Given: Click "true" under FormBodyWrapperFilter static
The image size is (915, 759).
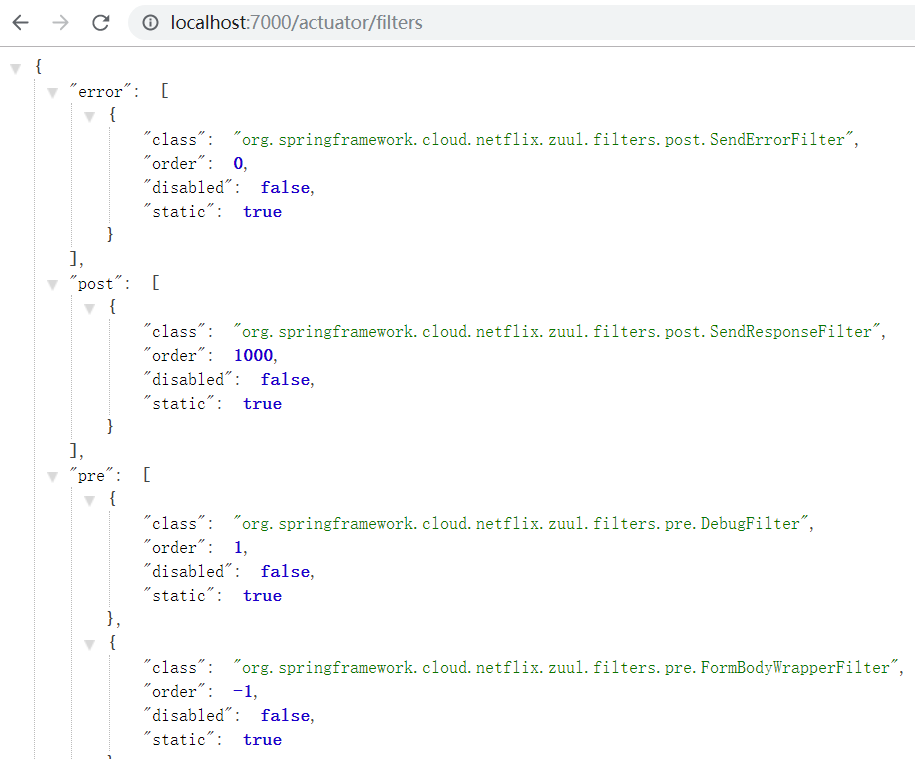Looking at the screenshot, I should [x=263, y=740].
